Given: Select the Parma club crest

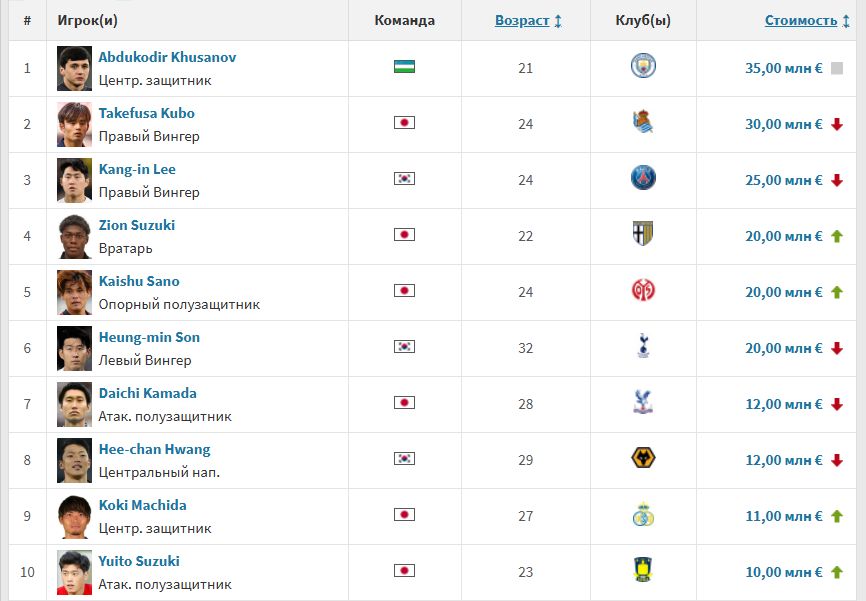Looking at the screenshot, I should click(x=643, y=234).
